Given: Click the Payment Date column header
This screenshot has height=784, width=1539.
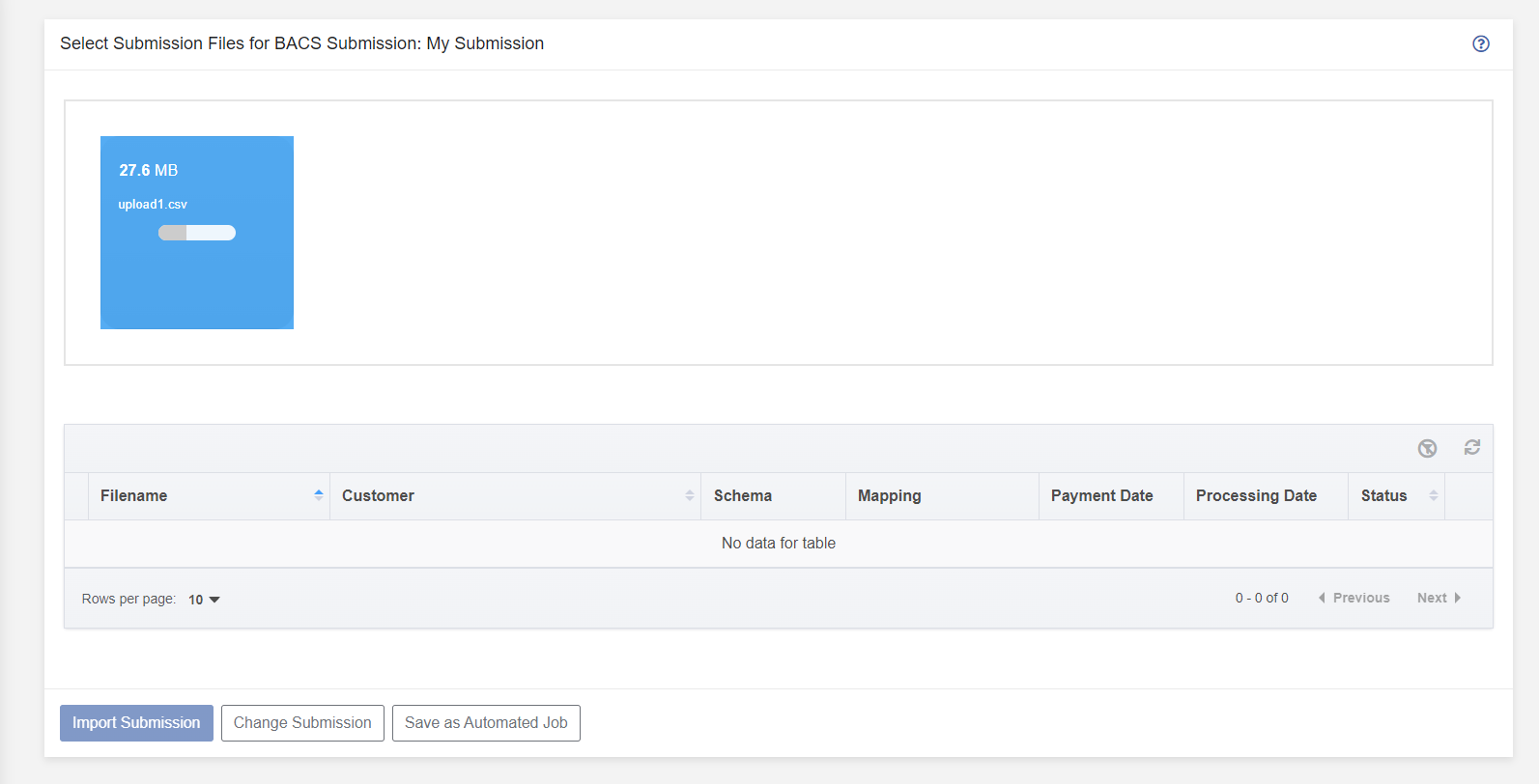Looking at the screenshot, I should pos(1112,496).
